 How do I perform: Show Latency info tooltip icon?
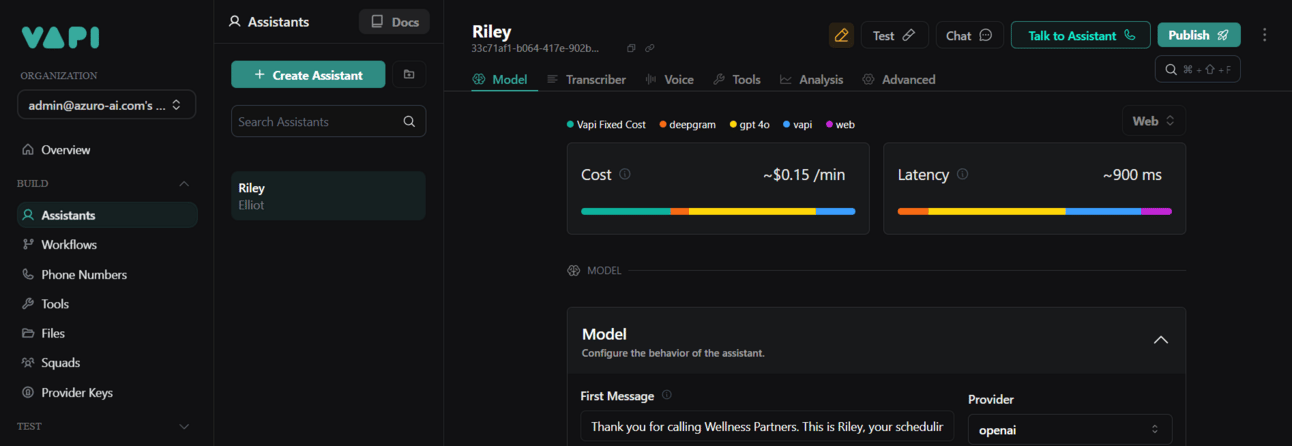point(962,174)
